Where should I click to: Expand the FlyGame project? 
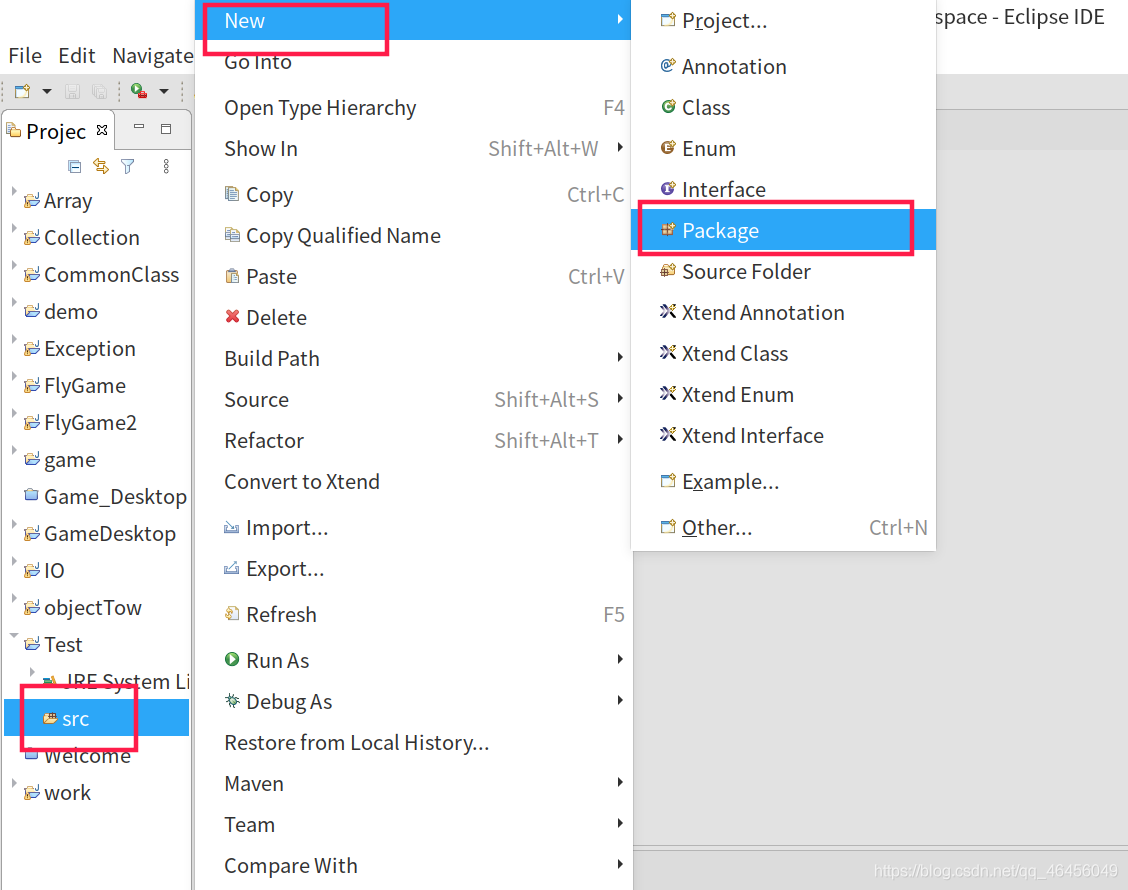tap(14, 376)
